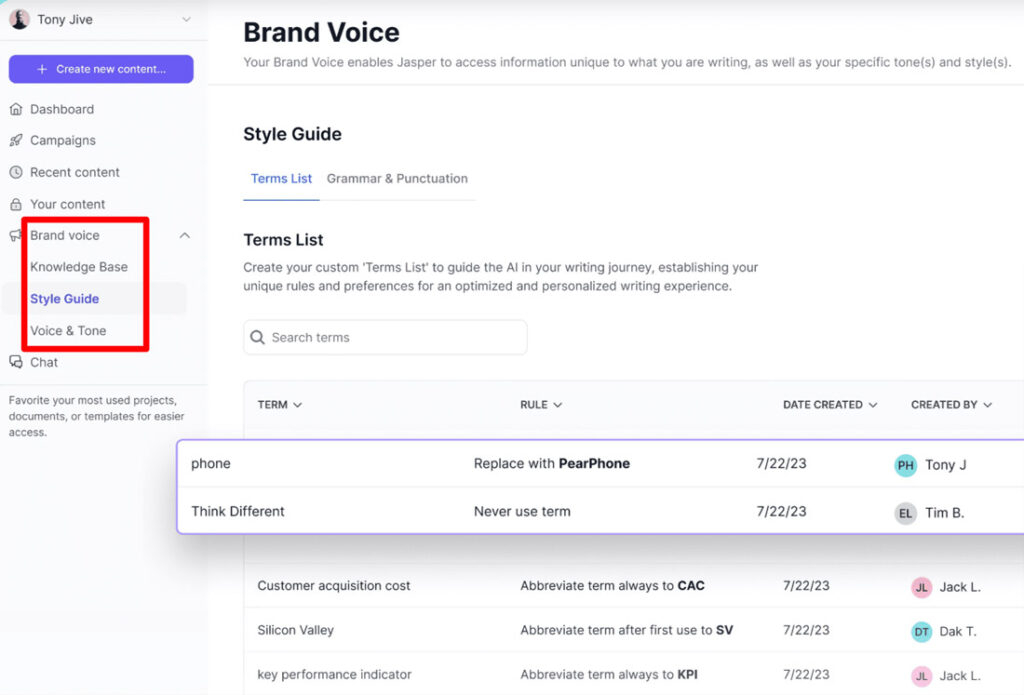Image resolution: width=1024 pixels, height=695 pixels.
Task: Click the Dashboard home icon
Action: (x=16, y=109)
